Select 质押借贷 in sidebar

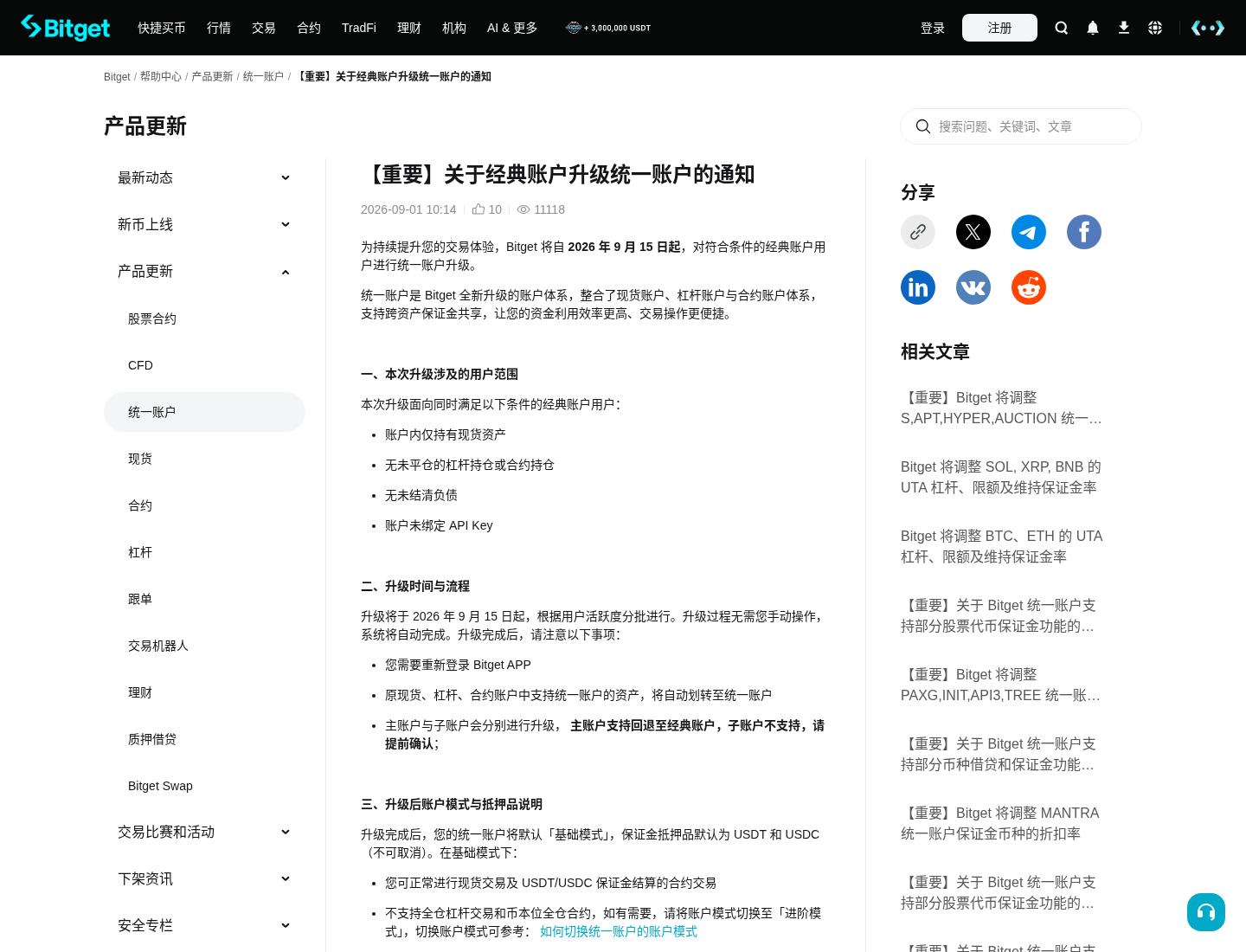point(204,739)
